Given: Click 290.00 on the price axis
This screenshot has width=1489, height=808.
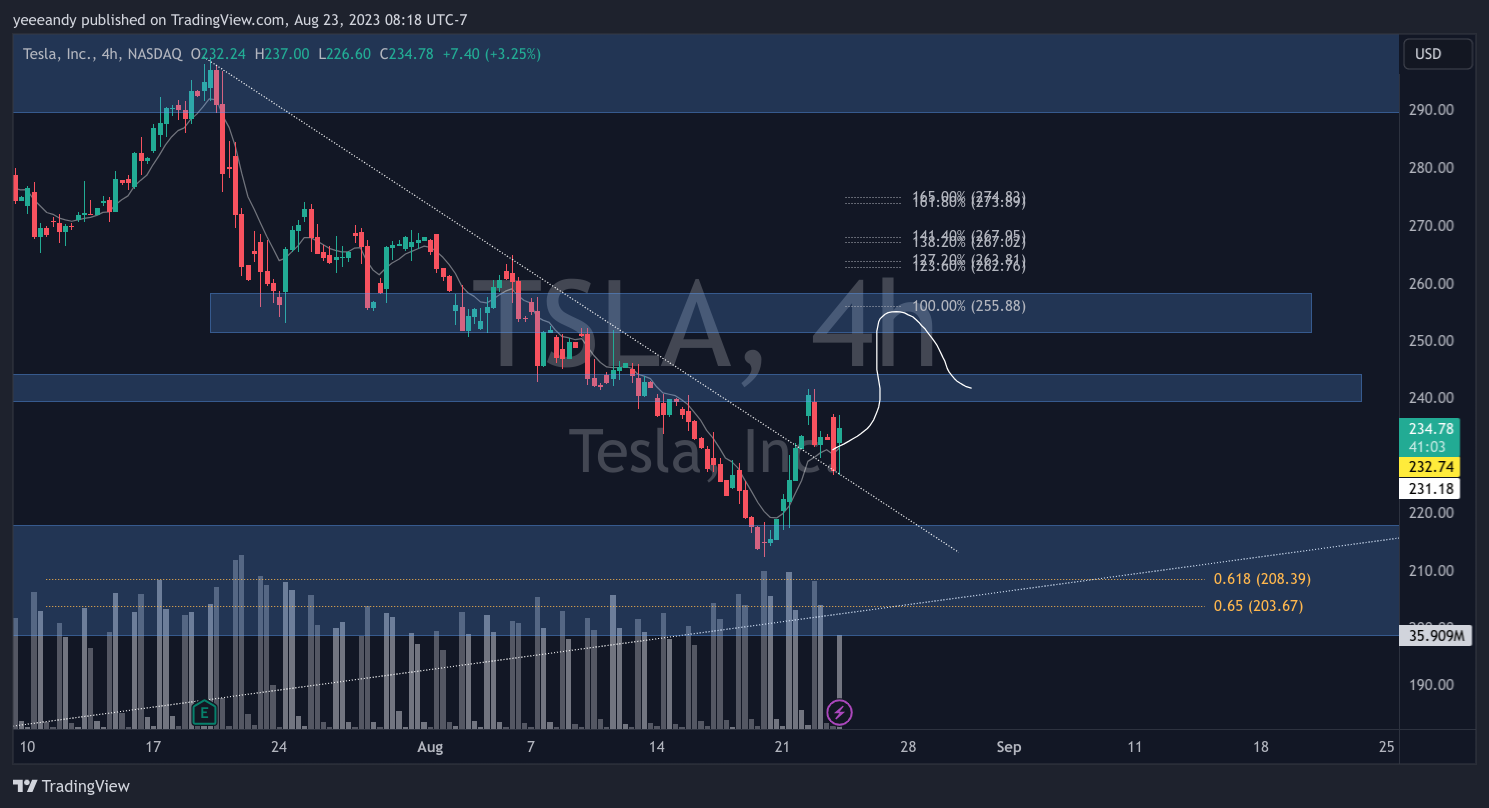Looking at the screenshot, I should (1430, 110).
